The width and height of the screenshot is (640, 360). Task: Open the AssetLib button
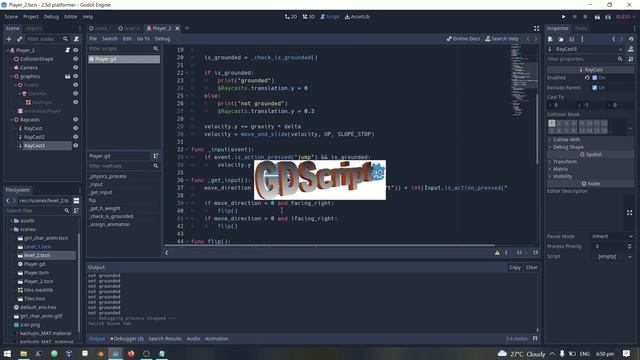point(358,17)
